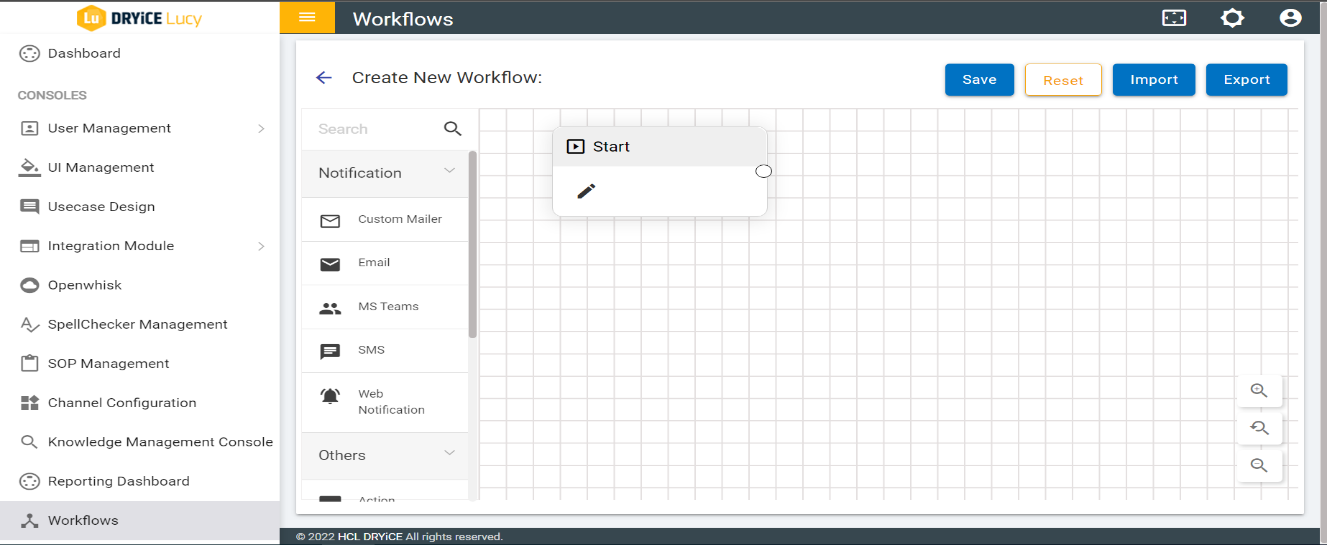Click the Knowledge Management Console search icon

pyautogui.click(x=30, y=442)
